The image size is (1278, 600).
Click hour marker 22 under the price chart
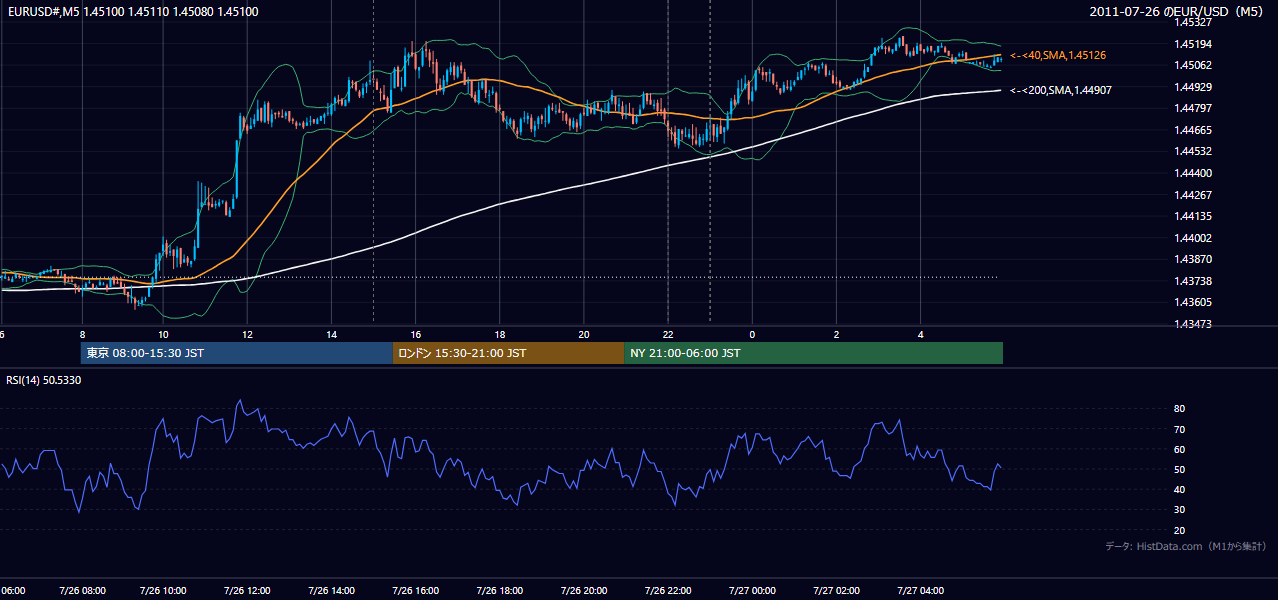pos(667,334)
